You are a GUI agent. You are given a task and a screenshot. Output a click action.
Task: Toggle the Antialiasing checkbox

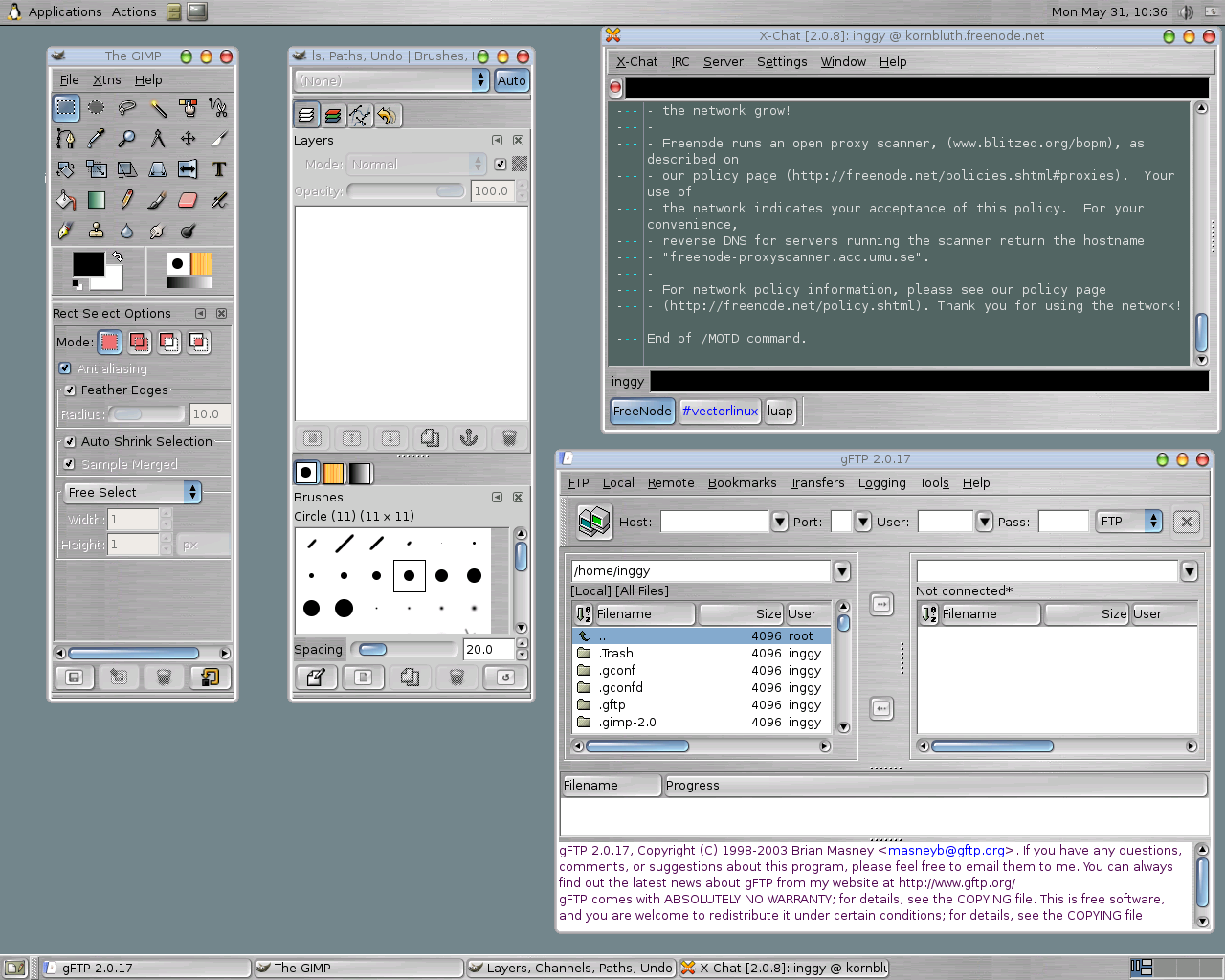pyautogui.click(x=65, y=368)
